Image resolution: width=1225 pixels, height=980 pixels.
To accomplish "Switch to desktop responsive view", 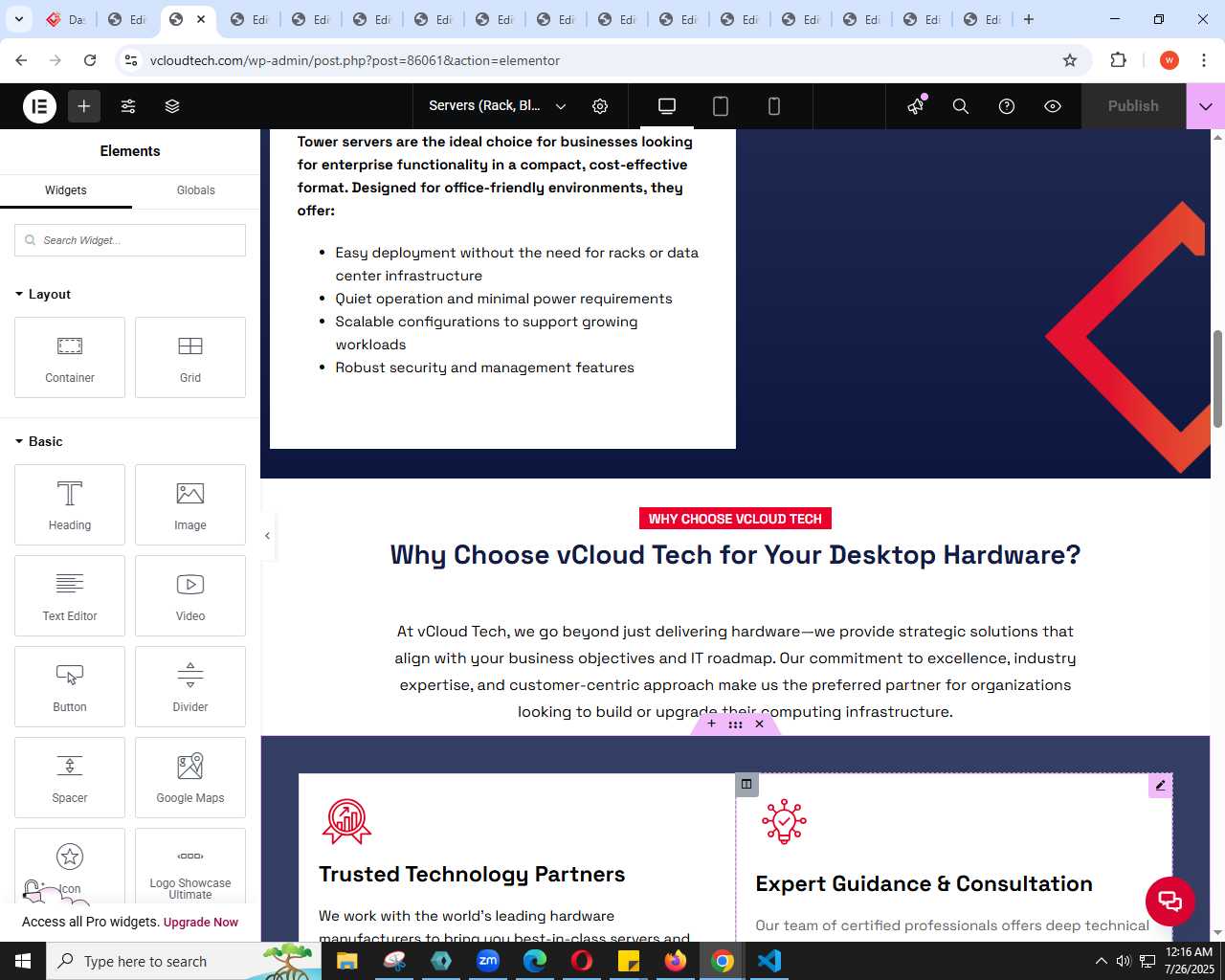I will (x=667, y=106).
